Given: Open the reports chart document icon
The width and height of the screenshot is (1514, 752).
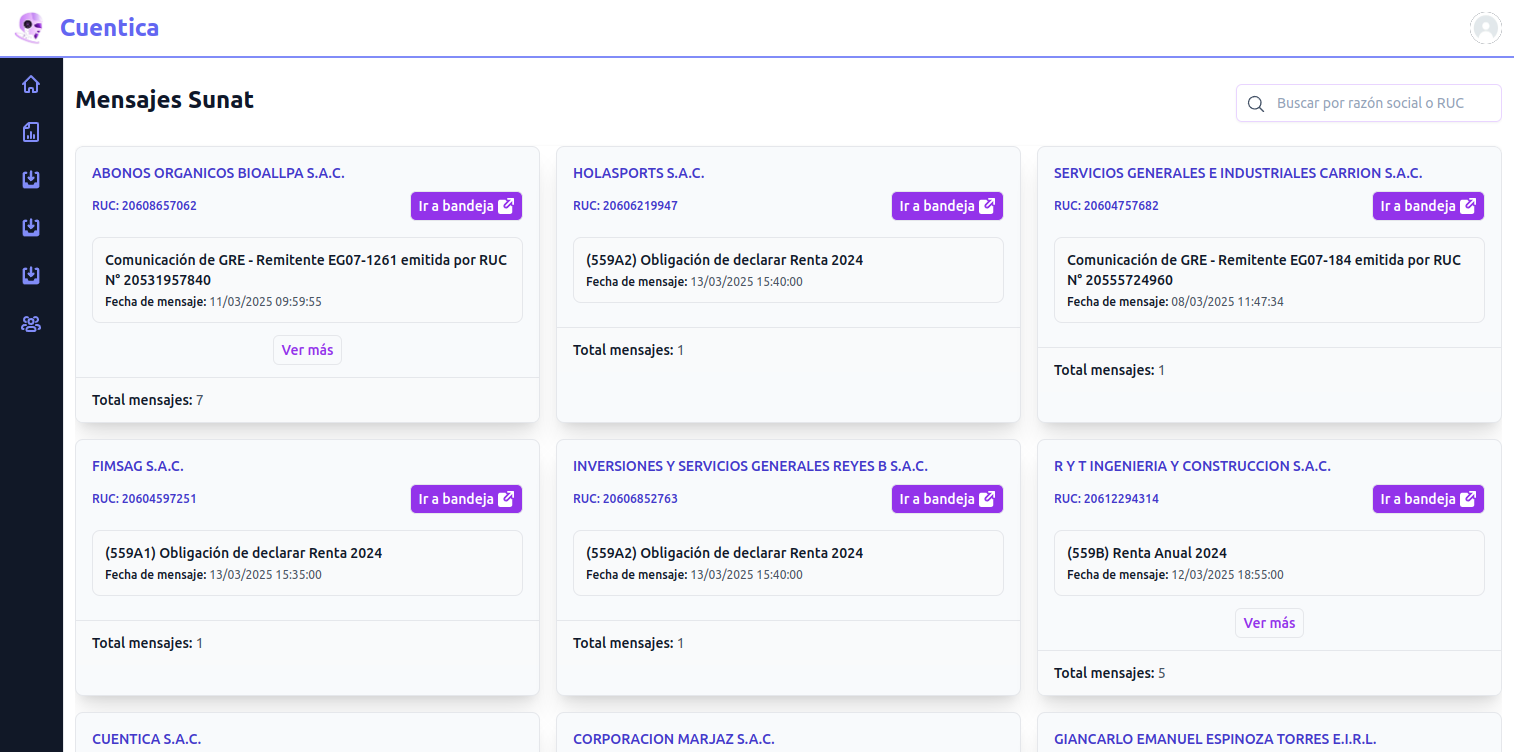Looking at the screenshot, I should pyautogui.click(x=31, y=132).
